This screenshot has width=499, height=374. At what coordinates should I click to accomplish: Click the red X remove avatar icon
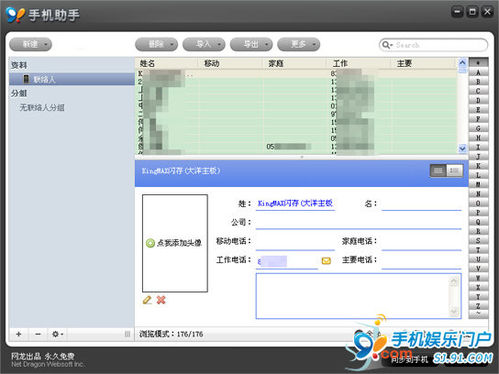[161, 300]
